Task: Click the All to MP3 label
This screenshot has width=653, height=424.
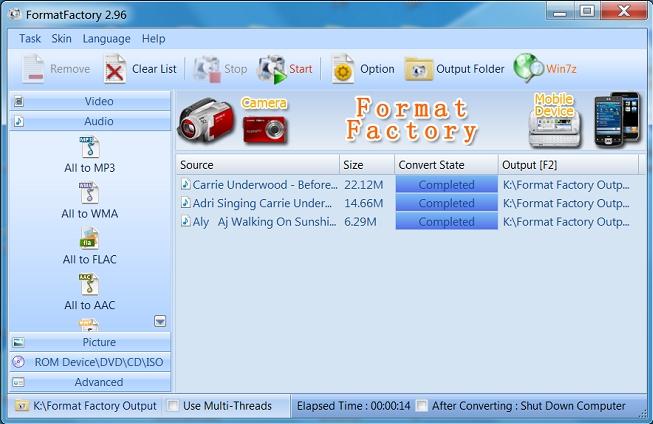Action: (x=90, y=168)
